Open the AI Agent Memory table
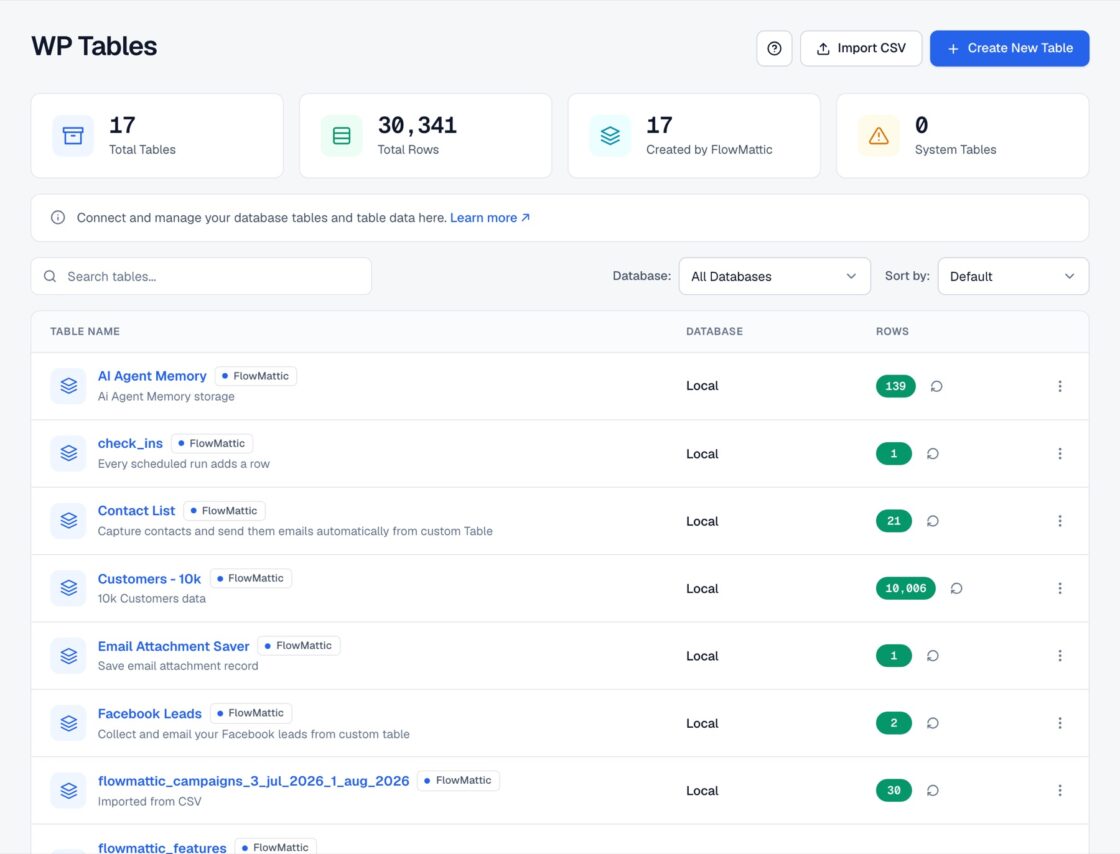 152,376
